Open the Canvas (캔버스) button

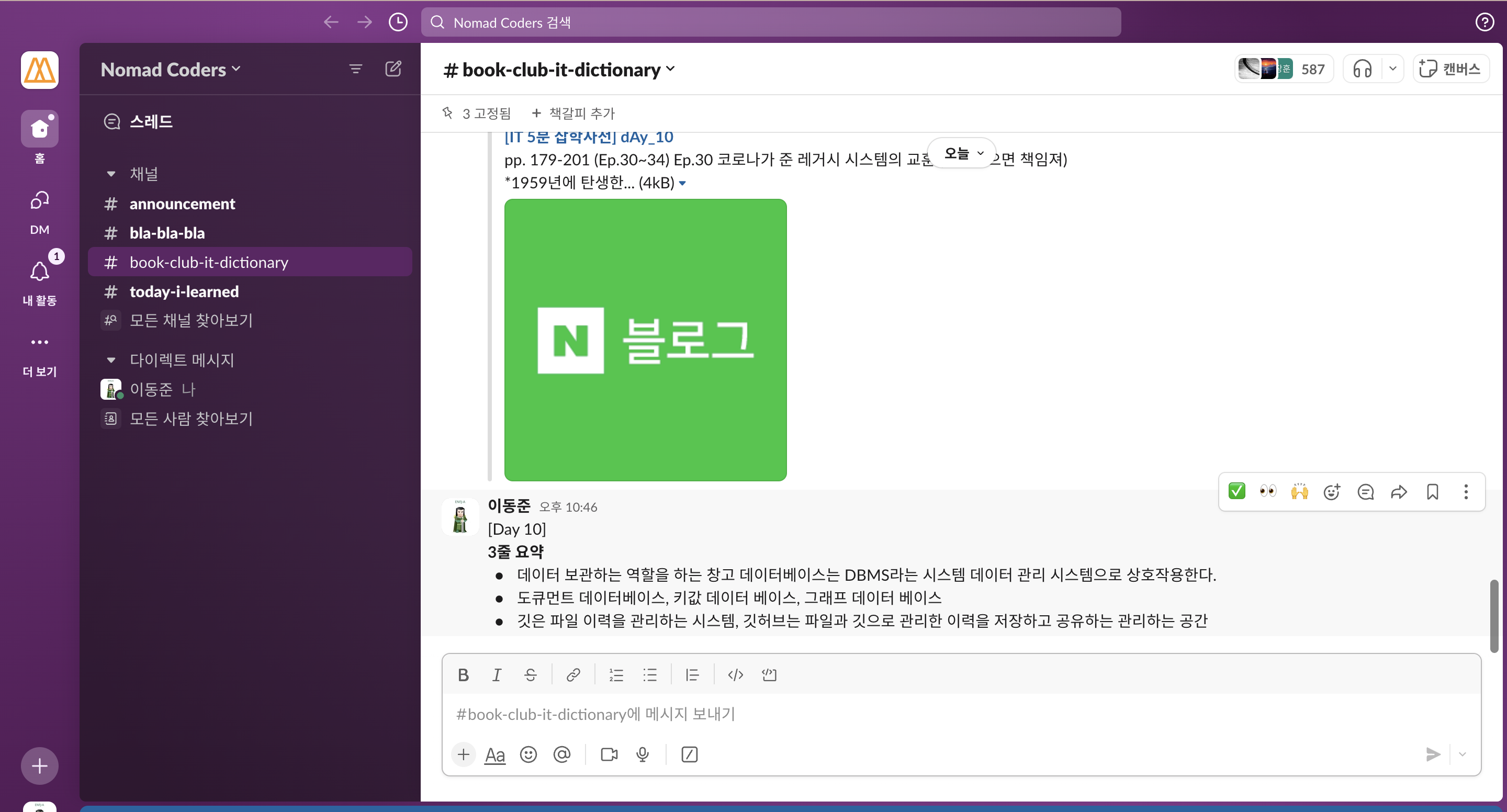[x=1450, y=69]
